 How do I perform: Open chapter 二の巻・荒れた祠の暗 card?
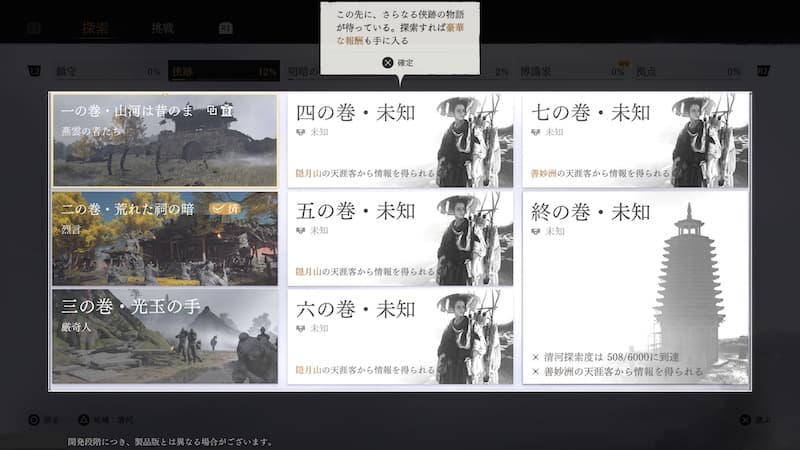coord(165,238)
